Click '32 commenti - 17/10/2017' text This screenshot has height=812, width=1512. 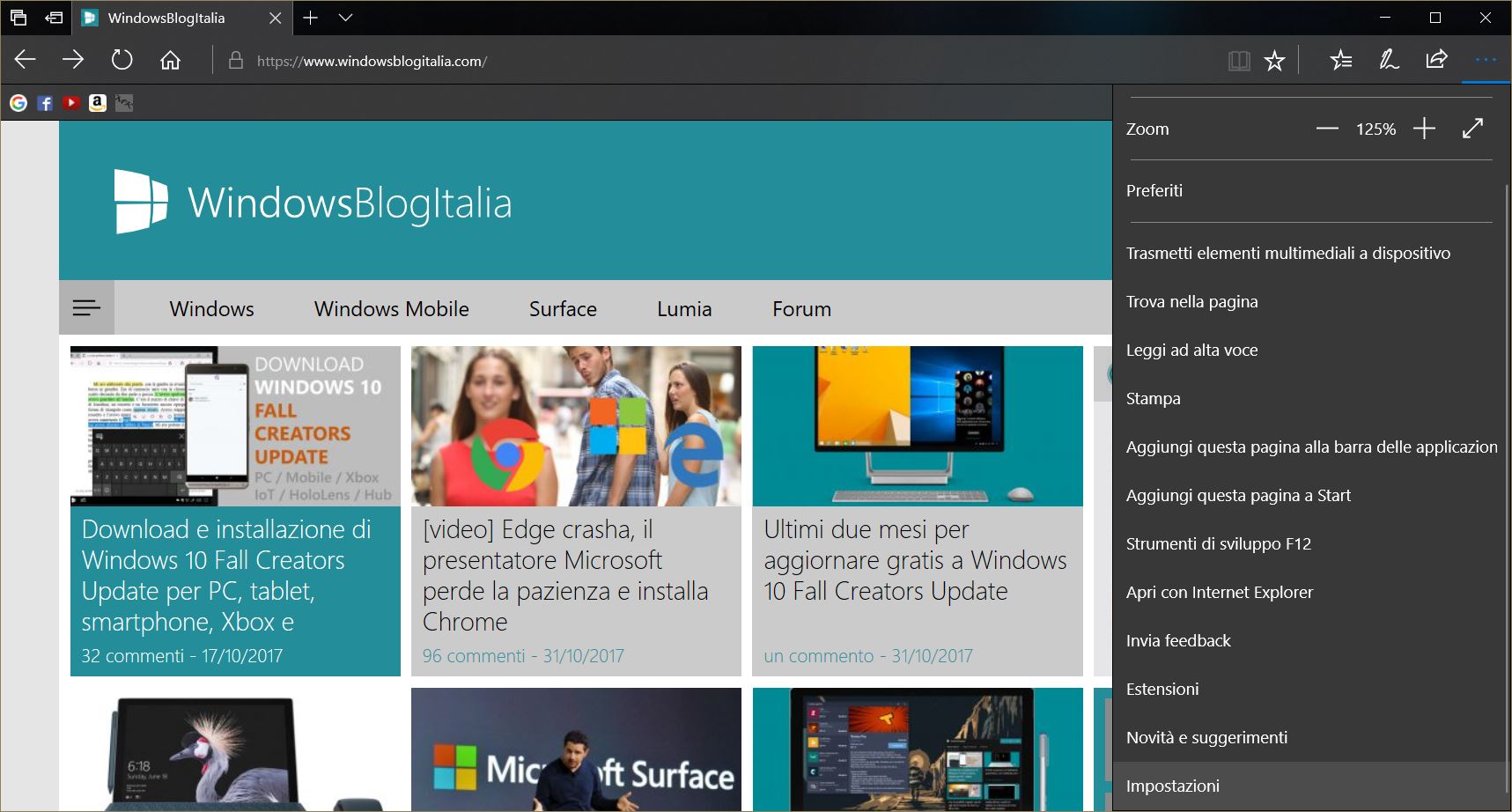(182, 656)
